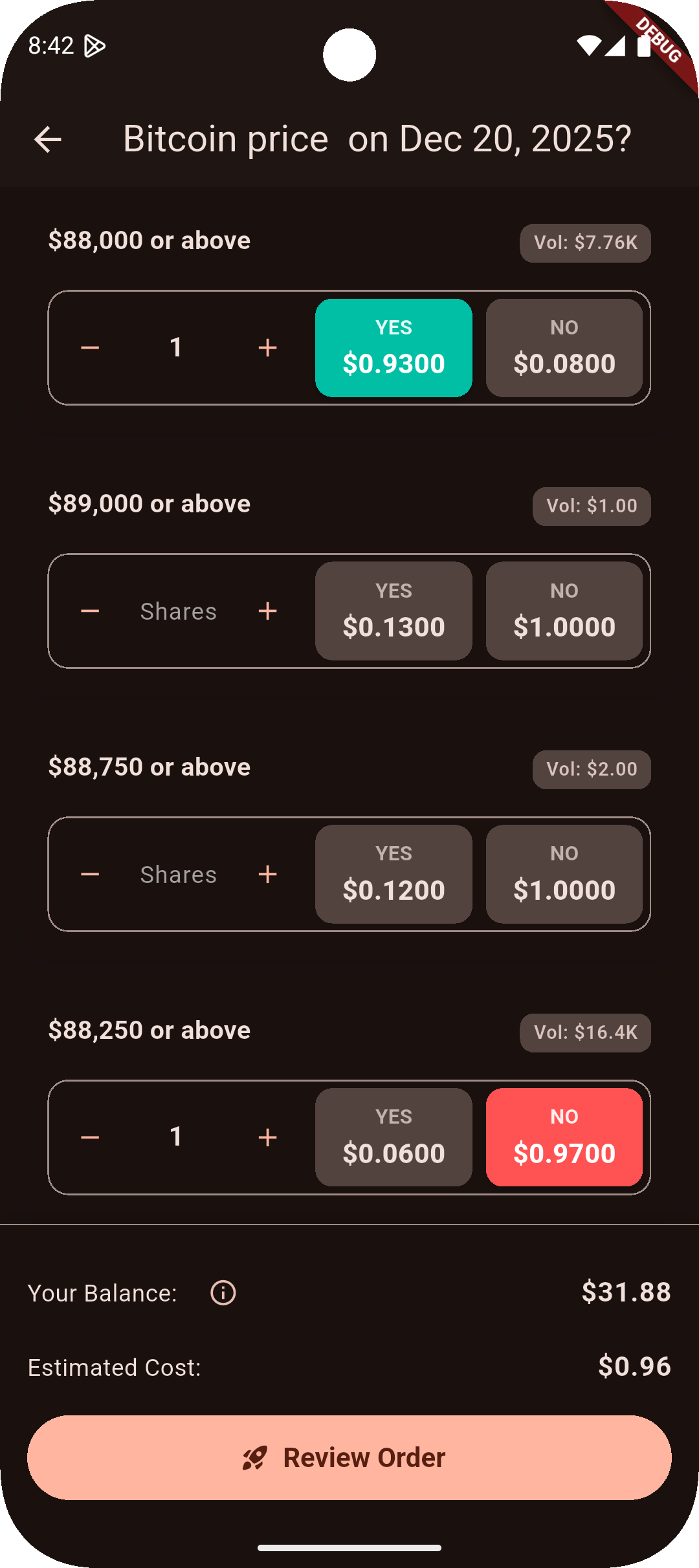Tap the Vol: $16.4K badge
This screenshot has height=1568, width=699.
pos(585,1032)
